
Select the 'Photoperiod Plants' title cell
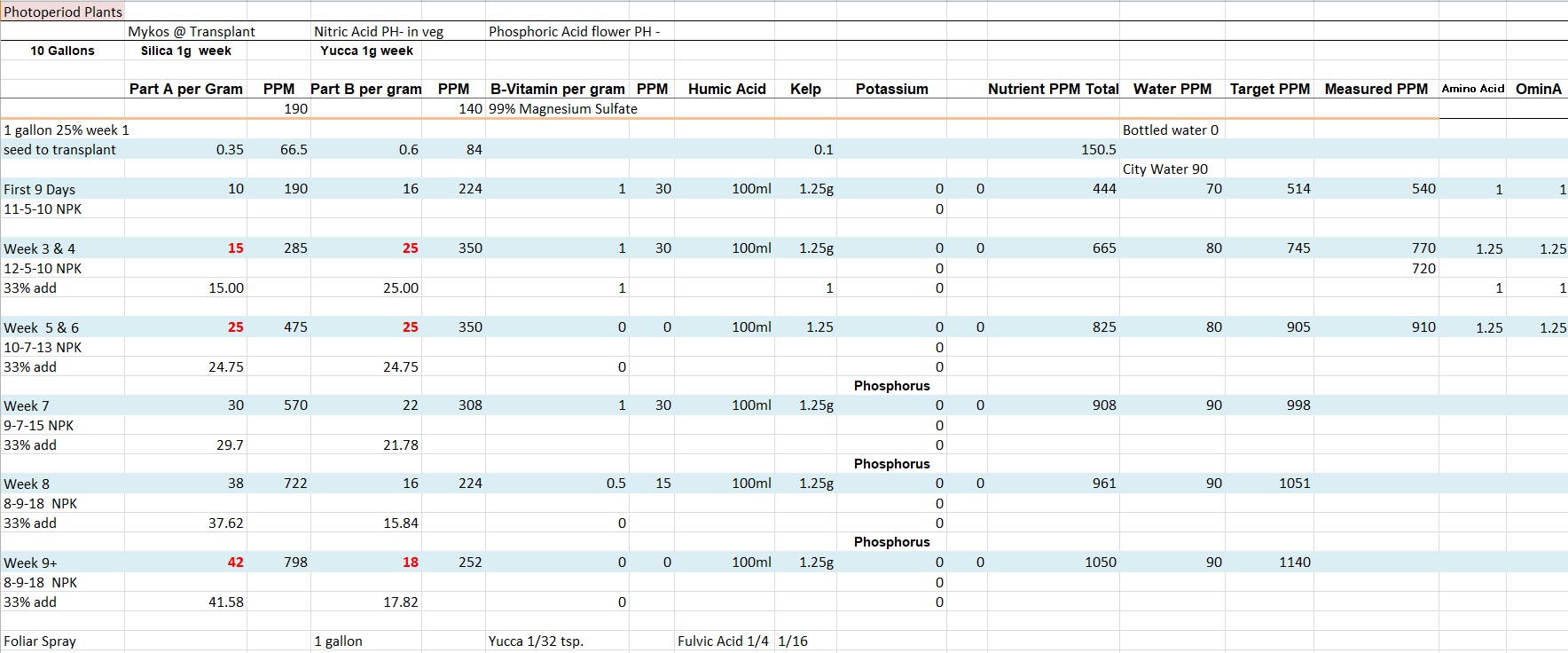point(63,12)
